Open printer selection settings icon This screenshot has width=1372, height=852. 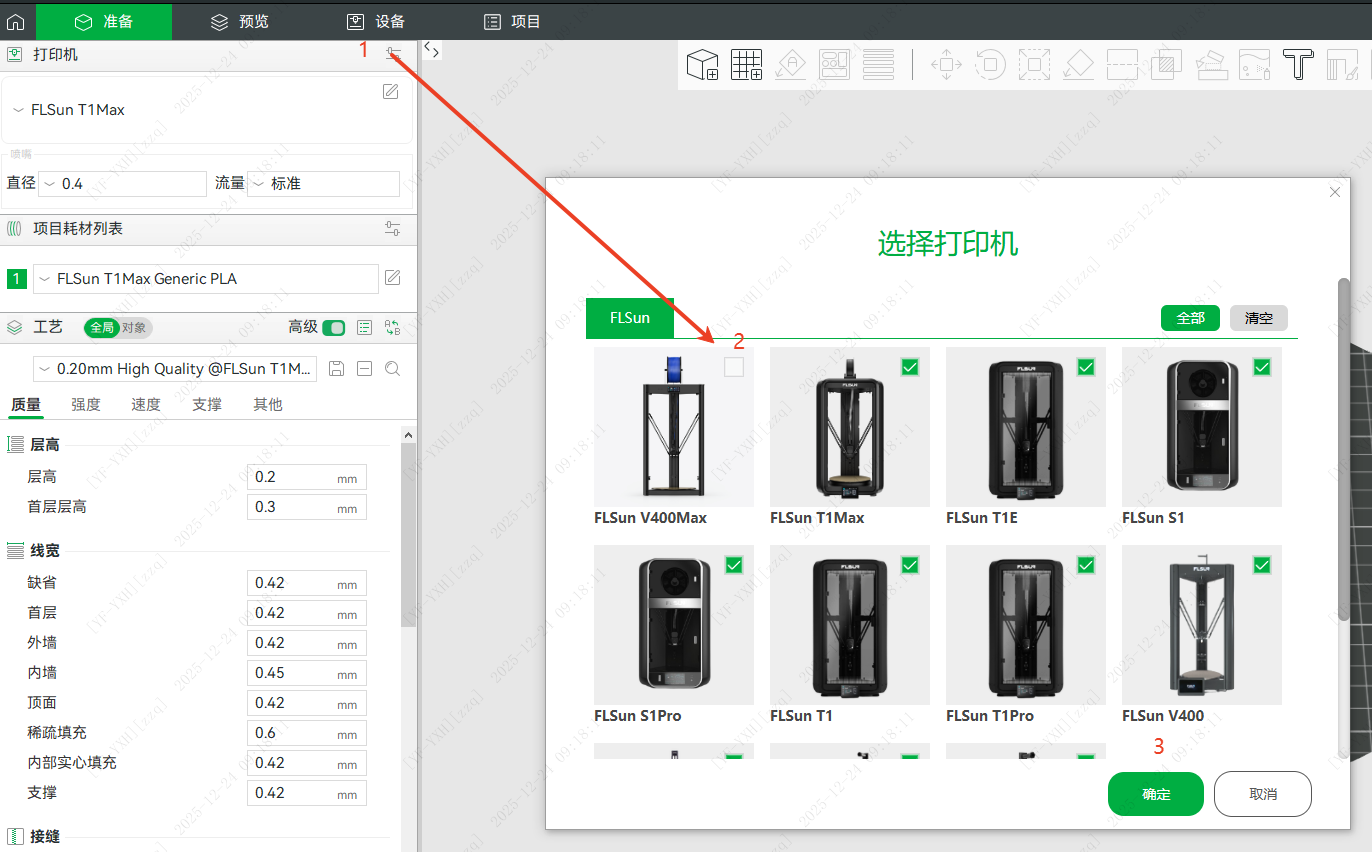pyautogui.click(x=394, y=54)
